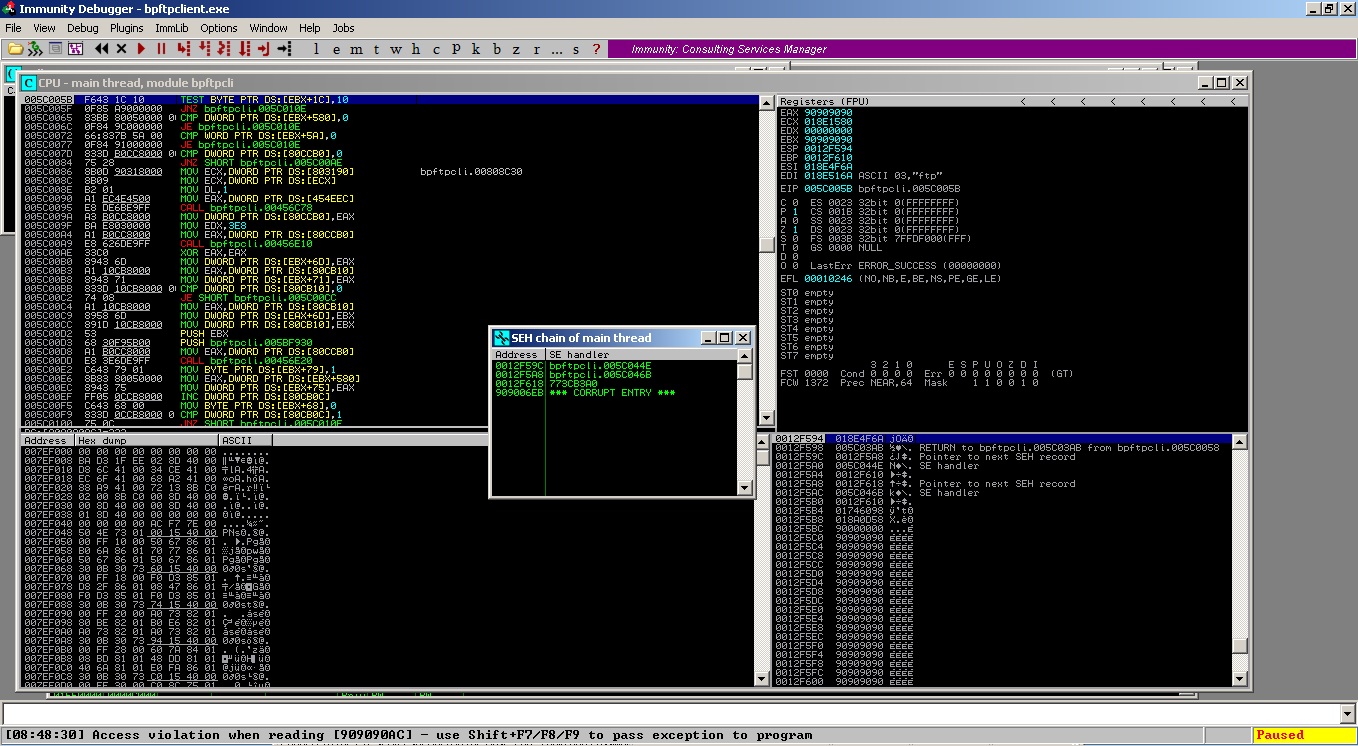
Task: Select SEH entry 0012F59C bpftpcli.005C044E
Action: [x=614, y=366]
